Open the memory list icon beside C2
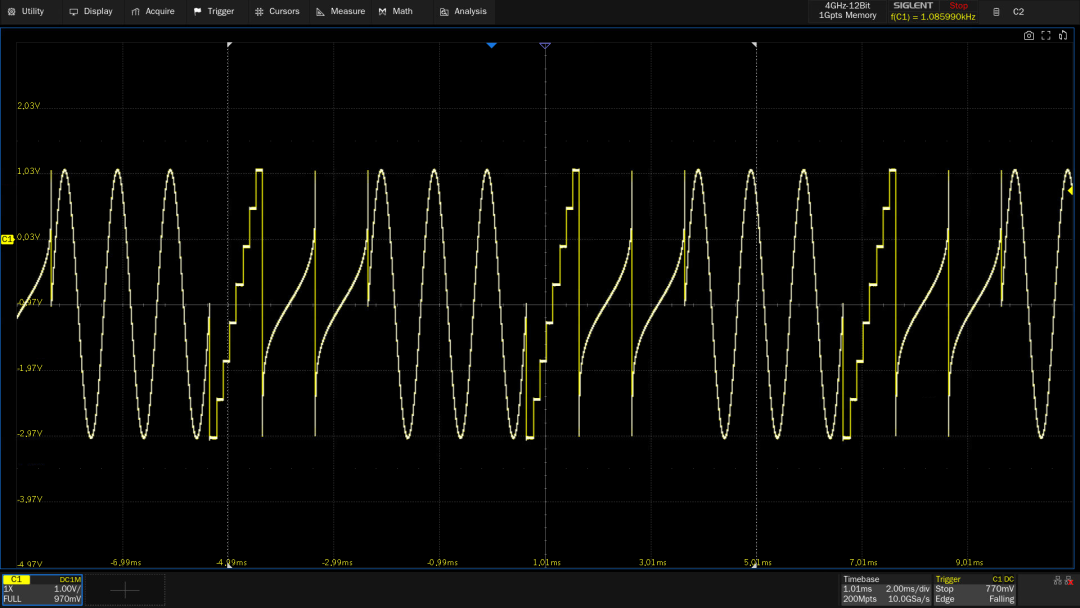The width and height of the screenshot is (1080, 608). click(x=996, y=12)
